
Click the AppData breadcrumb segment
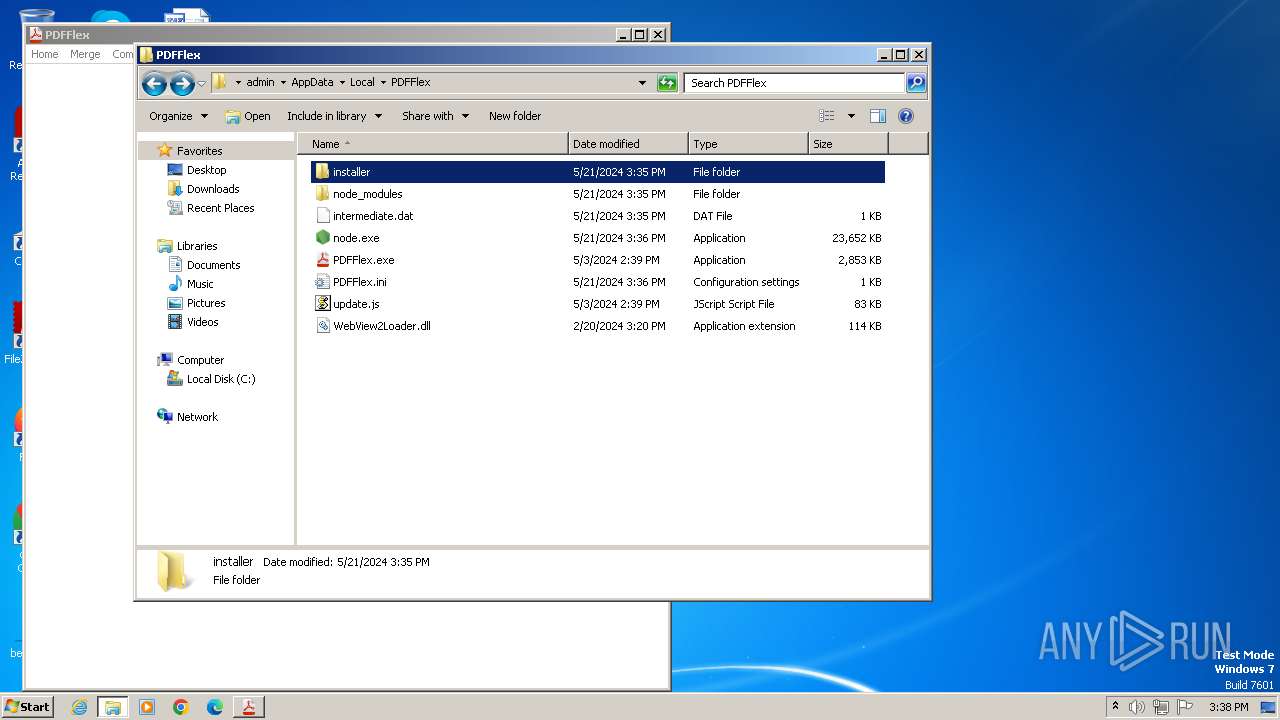pos(312,83)
